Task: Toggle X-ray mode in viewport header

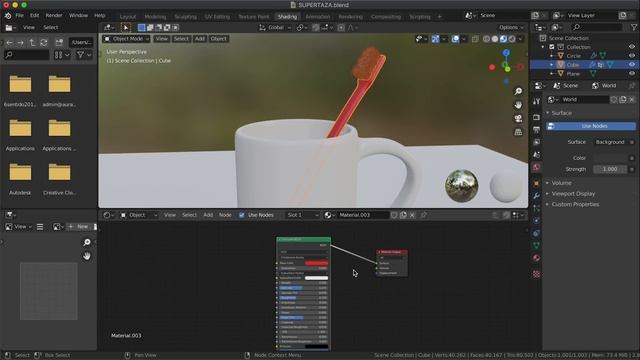Action: pos(475,39)
